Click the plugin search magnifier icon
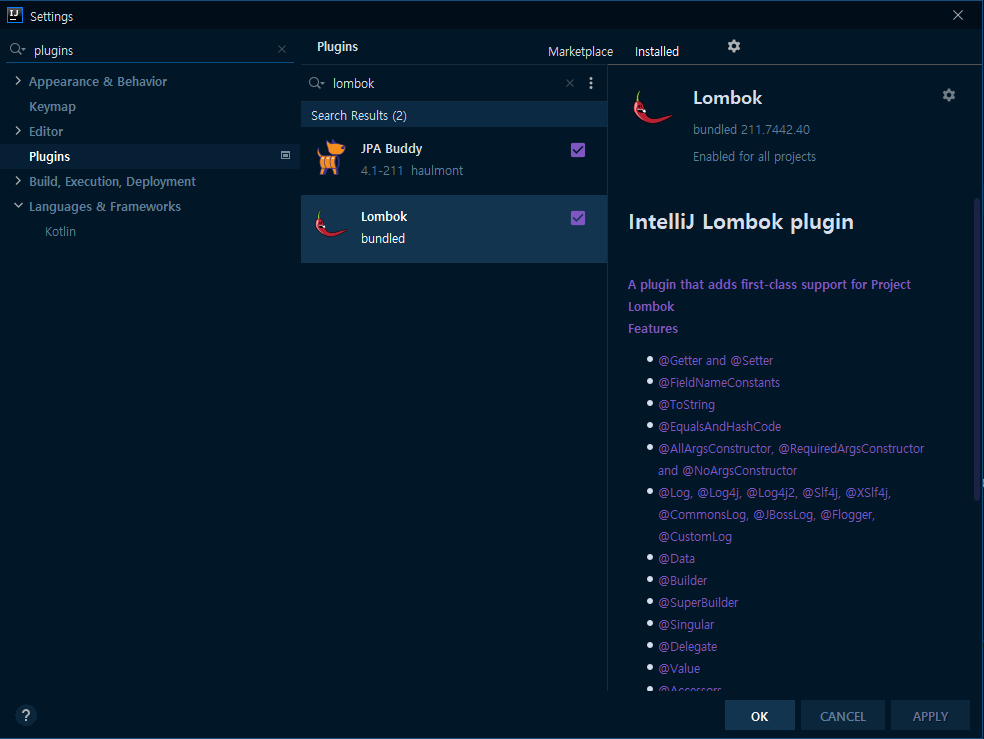The width and height of the screenshot is (984, 739). click(x=316, y=83)
